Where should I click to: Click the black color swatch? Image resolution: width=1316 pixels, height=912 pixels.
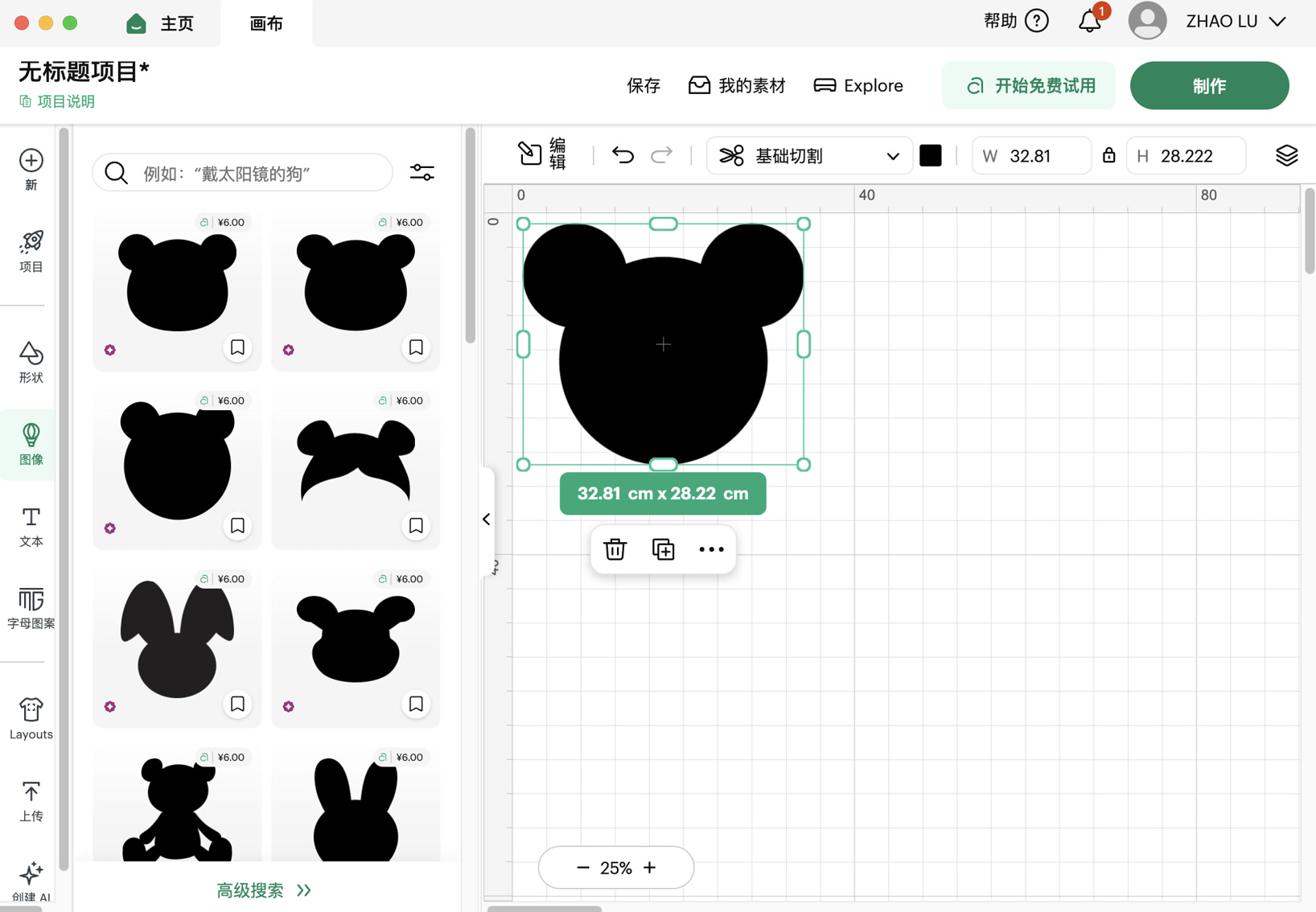(x=931, y=155)
